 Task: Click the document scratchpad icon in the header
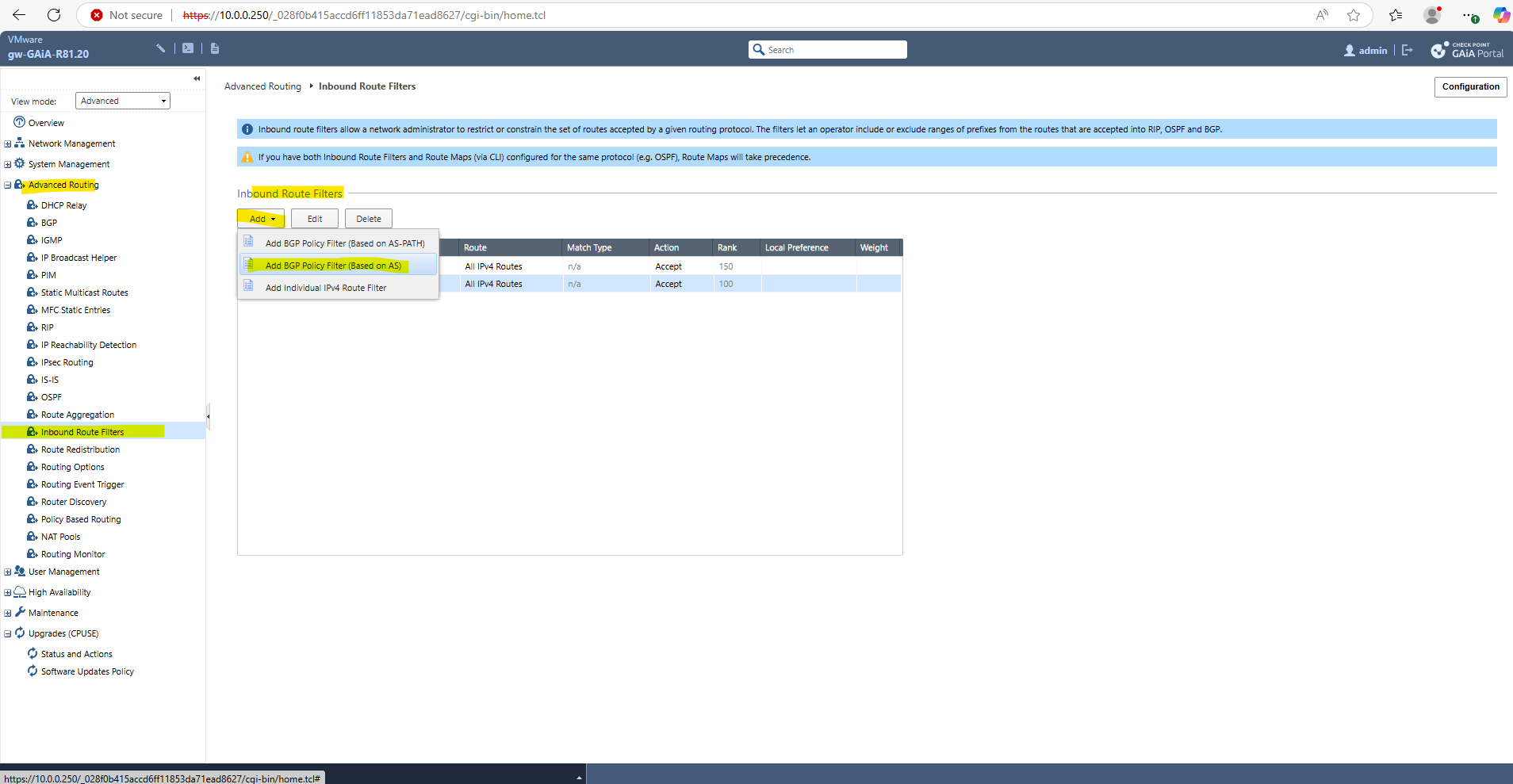click(x=215, y=48)
